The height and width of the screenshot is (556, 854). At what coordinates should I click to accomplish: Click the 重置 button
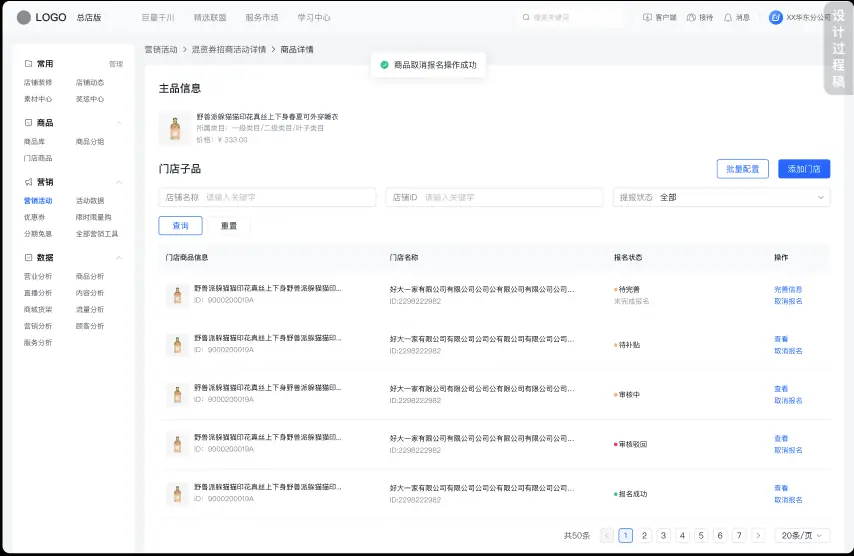(x=229, y=225)
